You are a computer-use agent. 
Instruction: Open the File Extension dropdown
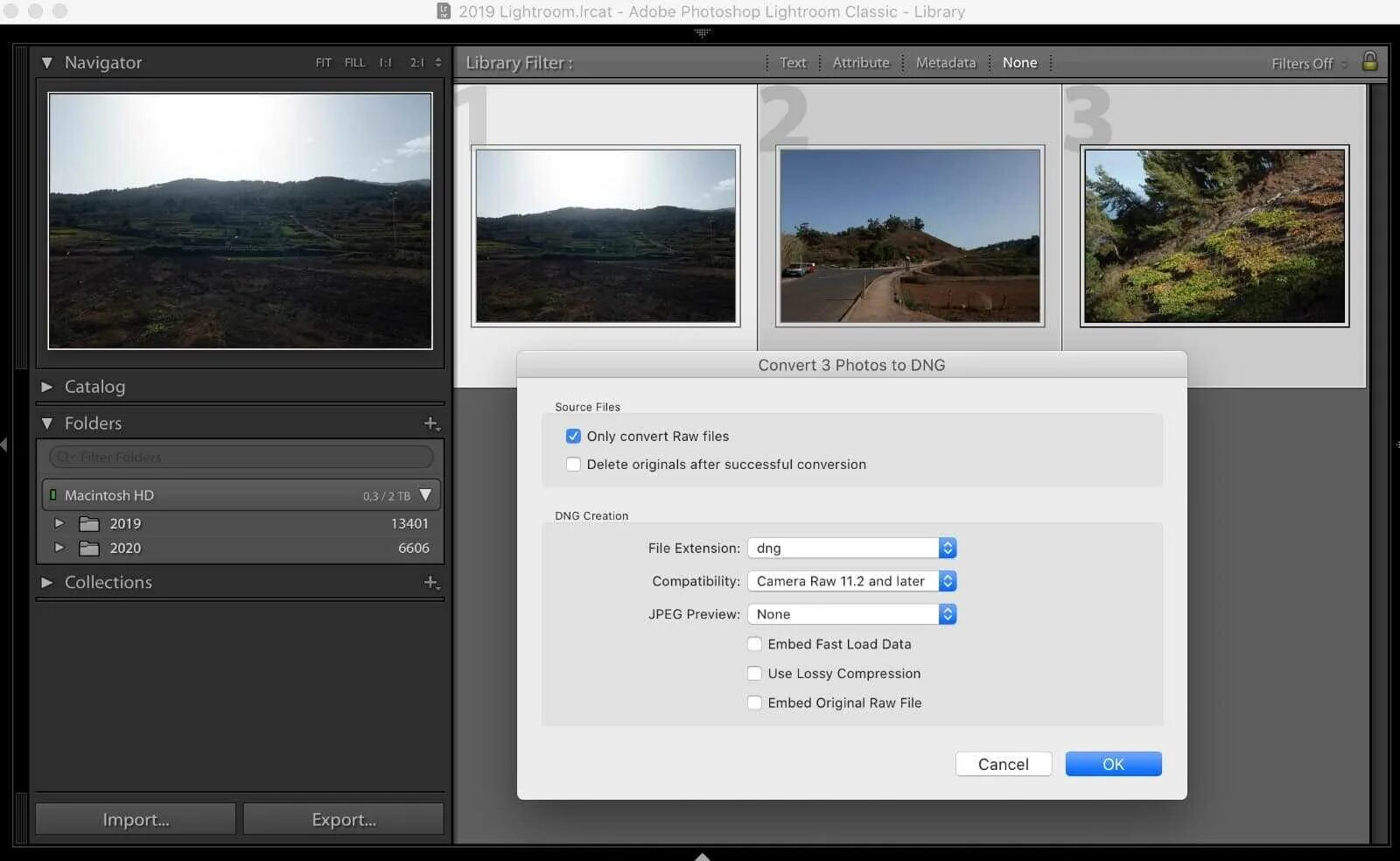click(x=852, y=548)
